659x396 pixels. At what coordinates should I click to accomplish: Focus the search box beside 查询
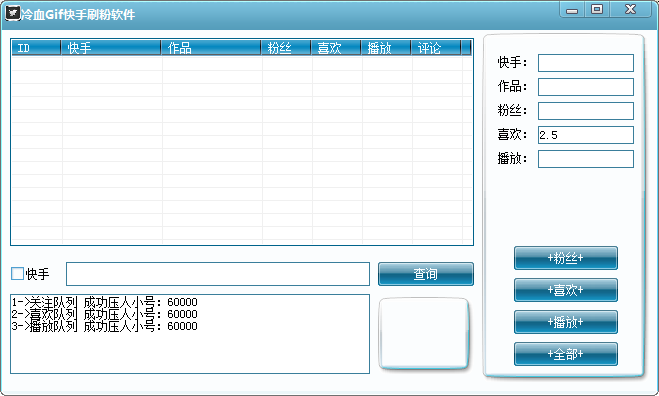[218, 274]
